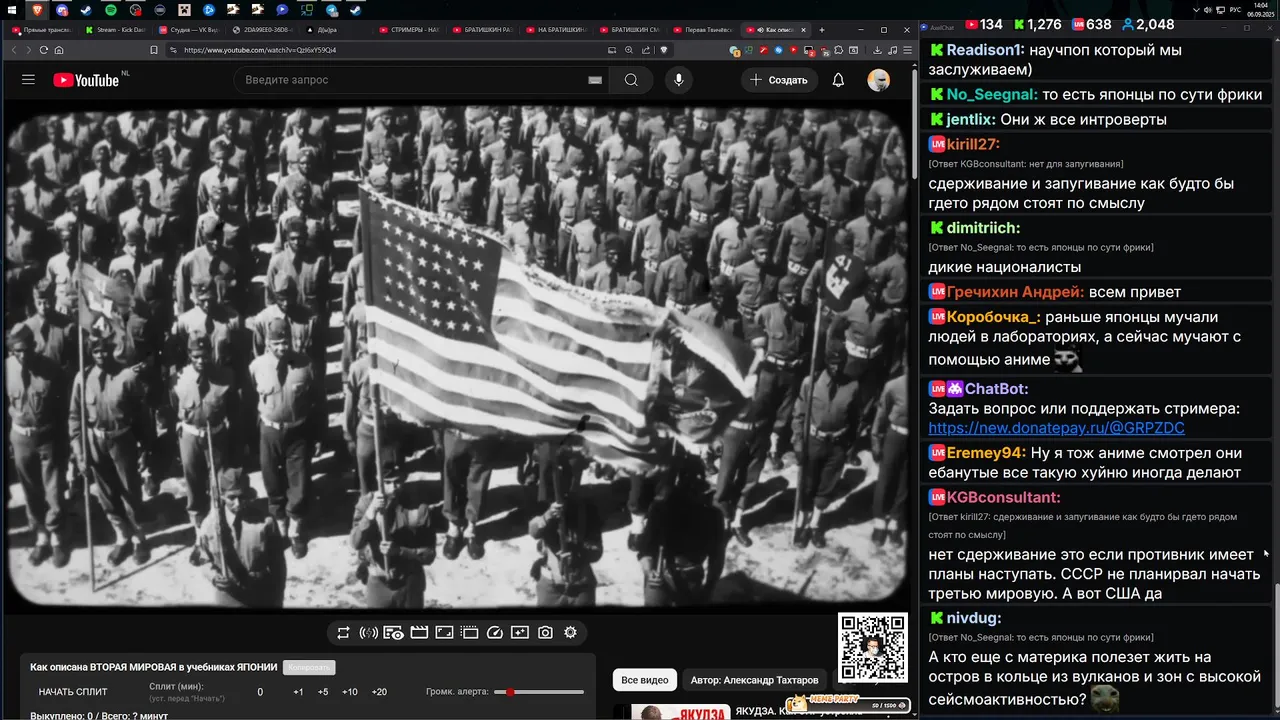Open the donatepay.ru link in chat

click(x=1056, y=428)
